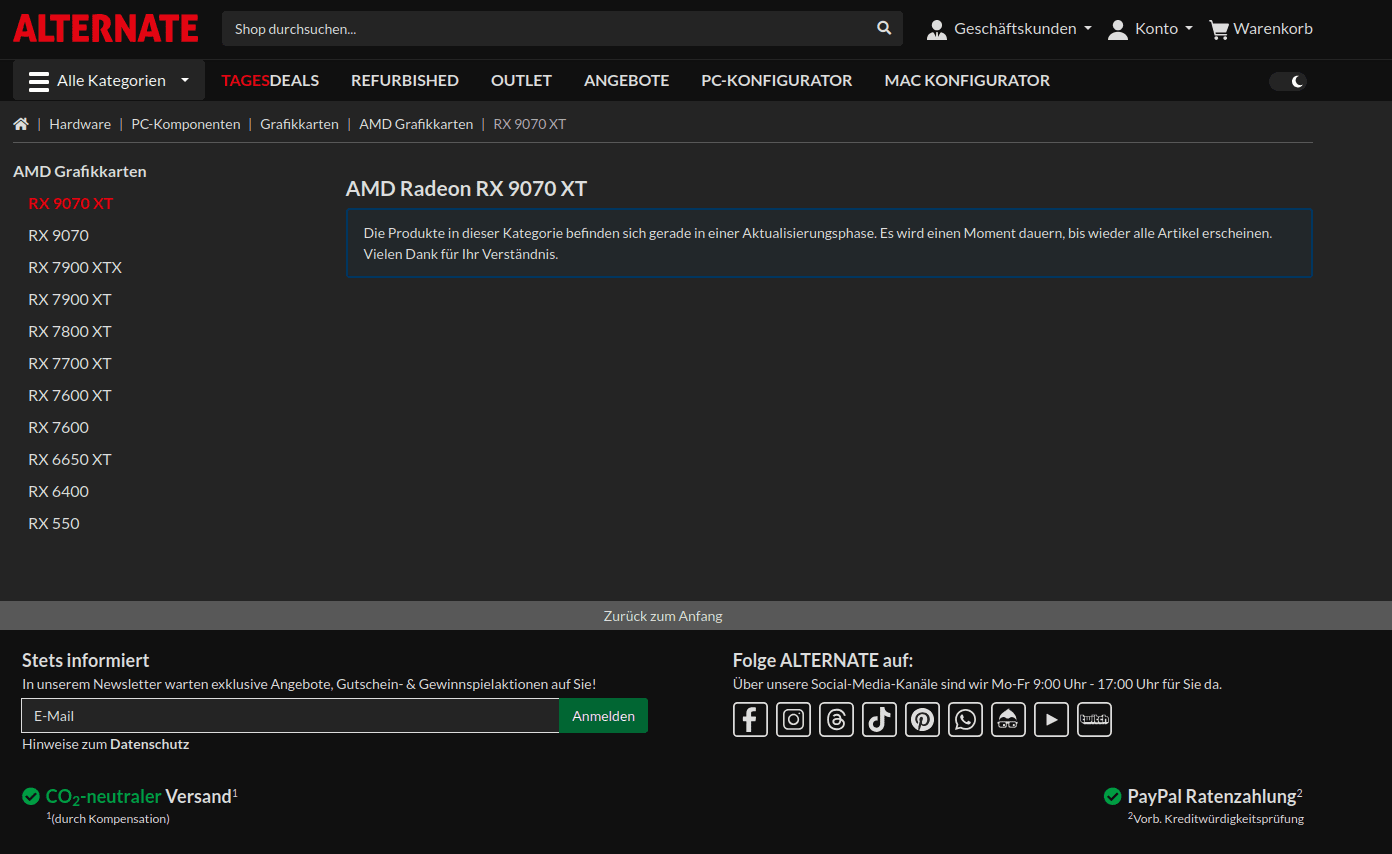Select RX 6400 in sidebar
The height and width of the screenshot is (854, 1392).
click(x=58, y=491)
